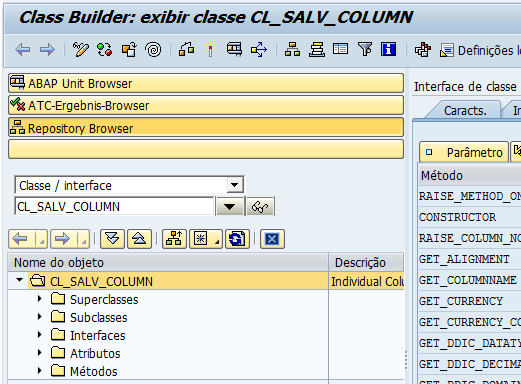The width and height of the screenshot is (521, 384).
Task: Click the Filter funnel icon
Action: [x=365, y=49]
